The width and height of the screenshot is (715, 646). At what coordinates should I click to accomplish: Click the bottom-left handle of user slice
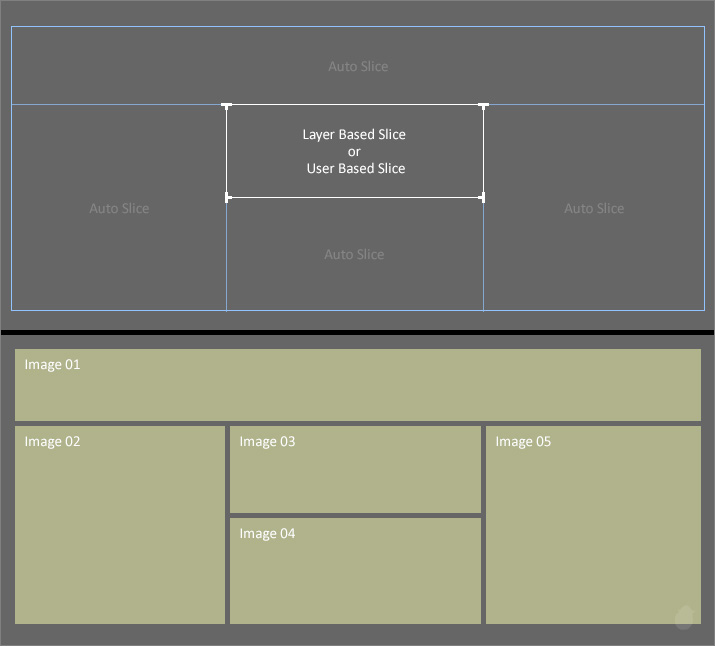point(227,198)
